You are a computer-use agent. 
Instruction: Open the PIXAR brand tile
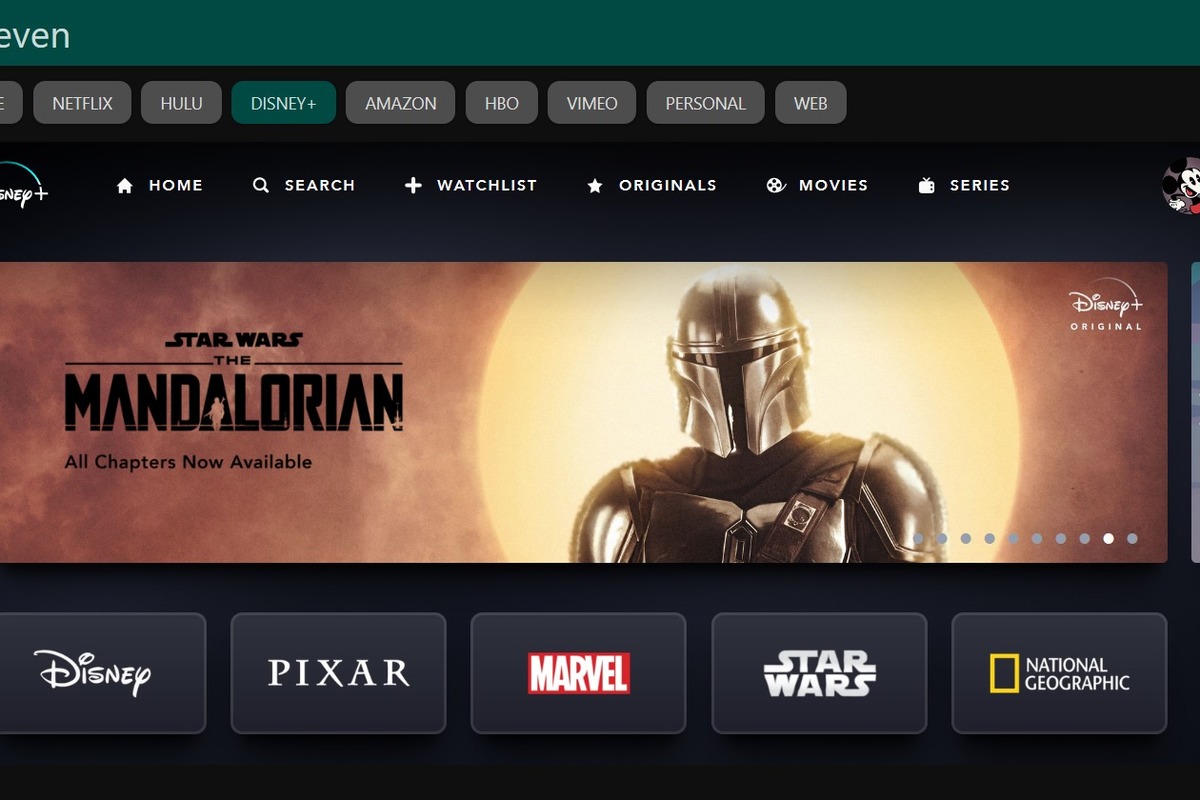tap(338, 673)
